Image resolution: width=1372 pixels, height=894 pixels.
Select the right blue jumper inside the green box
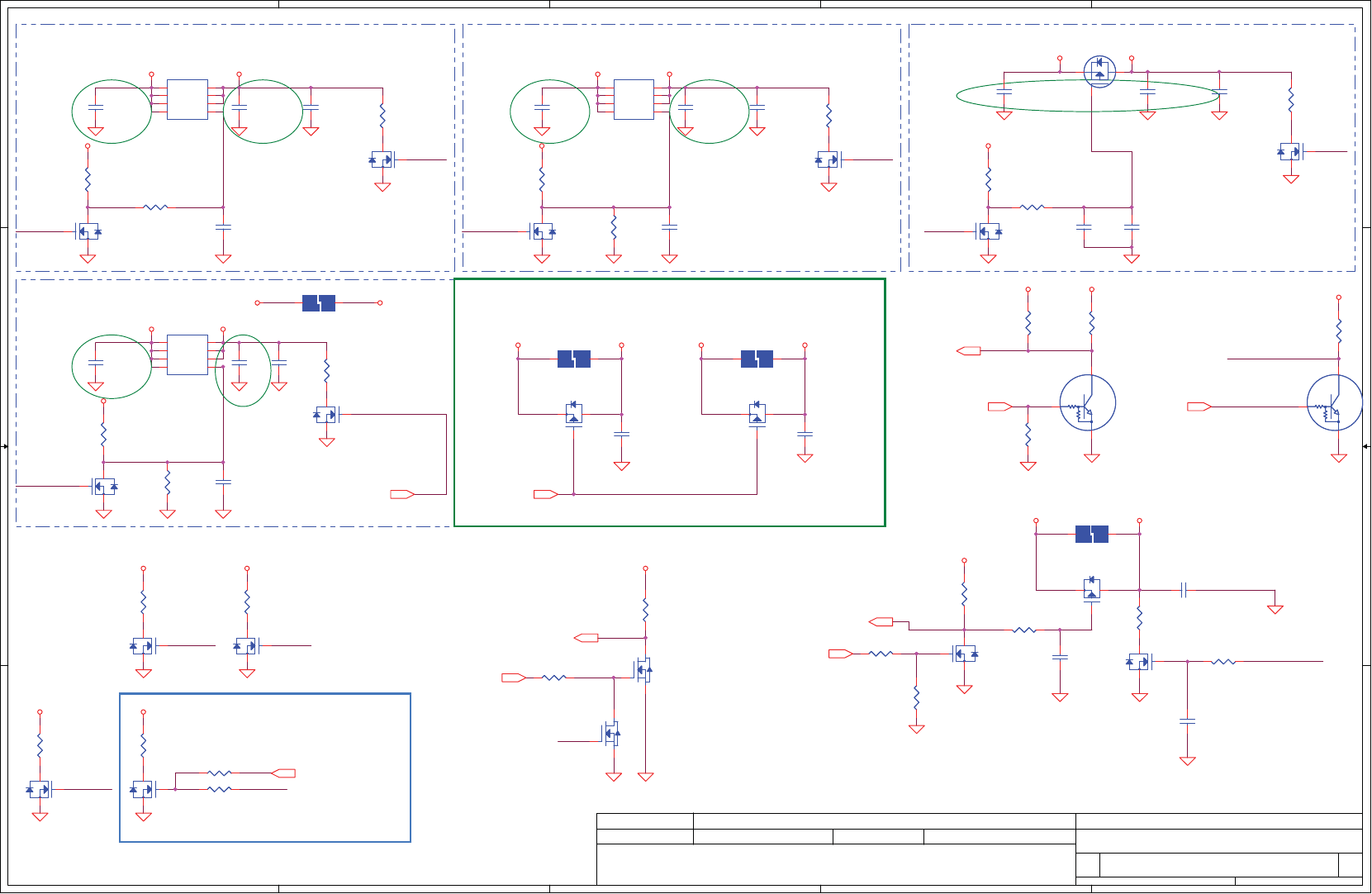(757, 359)
